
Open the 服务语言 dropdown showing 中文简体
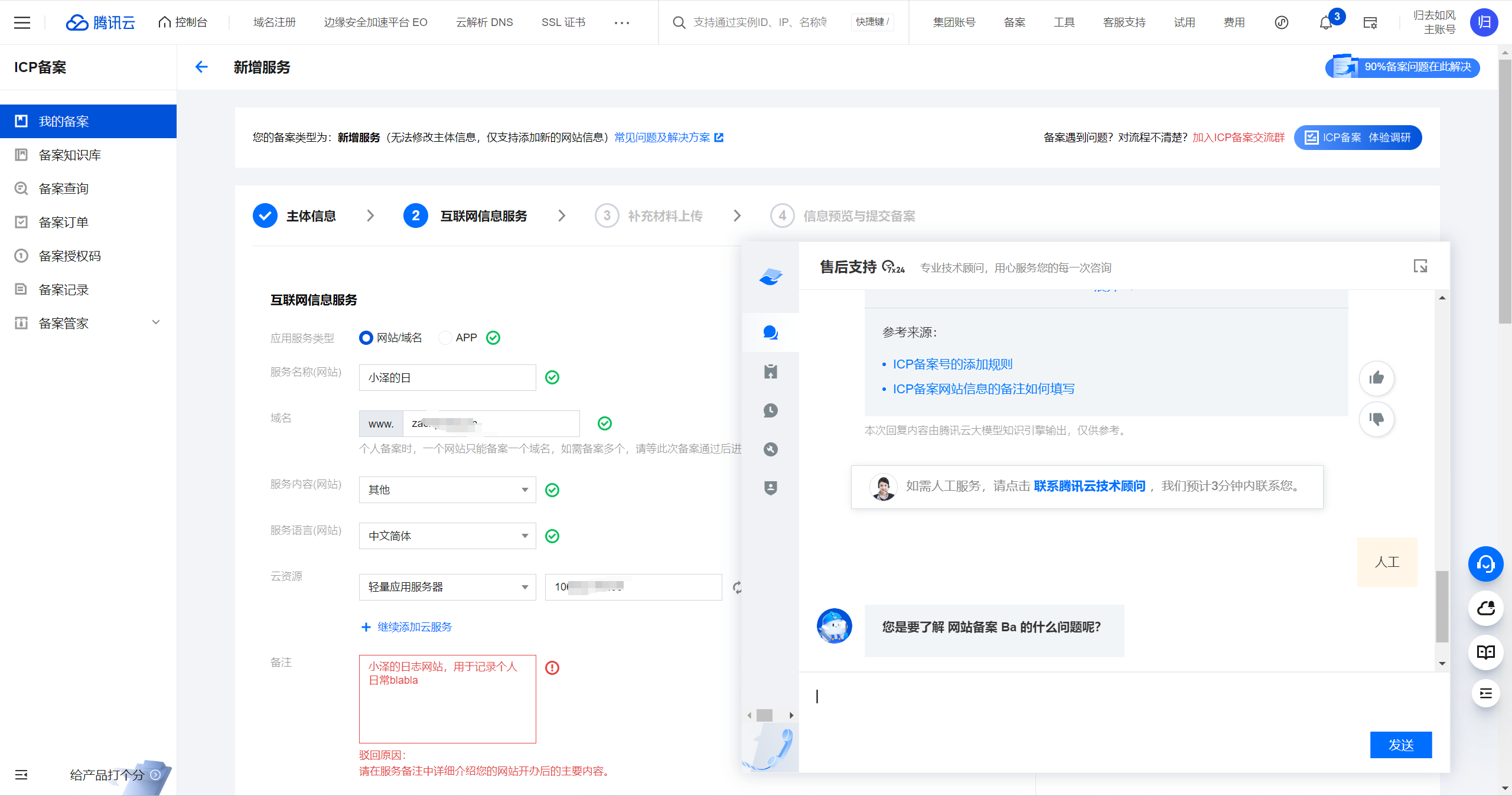447,536
